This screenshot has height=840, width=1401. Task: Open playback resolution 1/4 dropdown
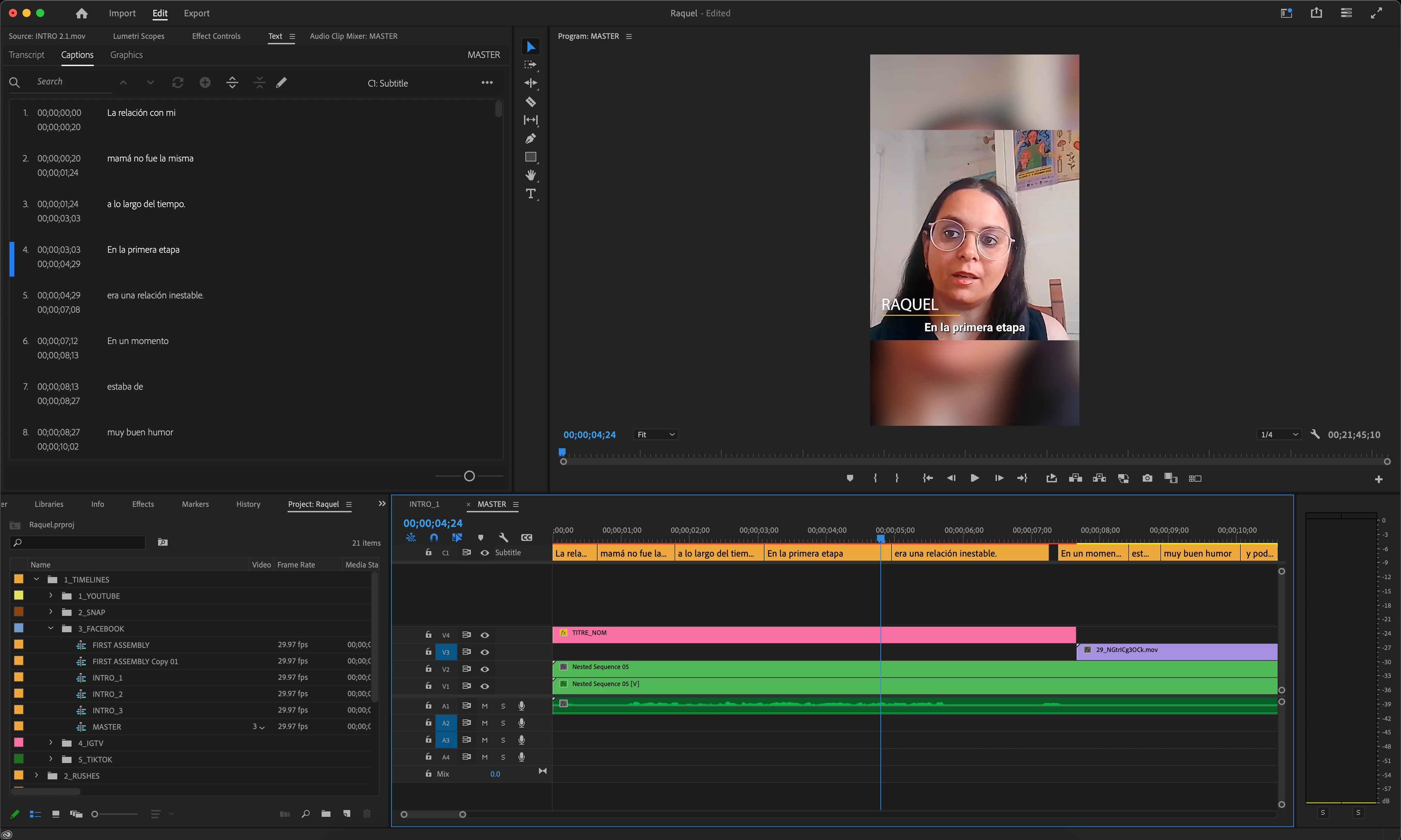tap(1279, 435)
